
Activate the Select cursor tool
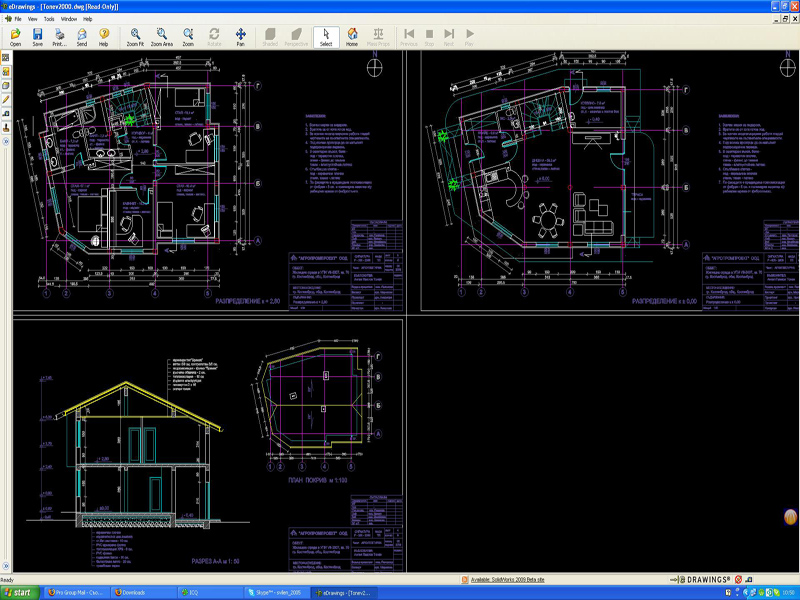point(326,38)
